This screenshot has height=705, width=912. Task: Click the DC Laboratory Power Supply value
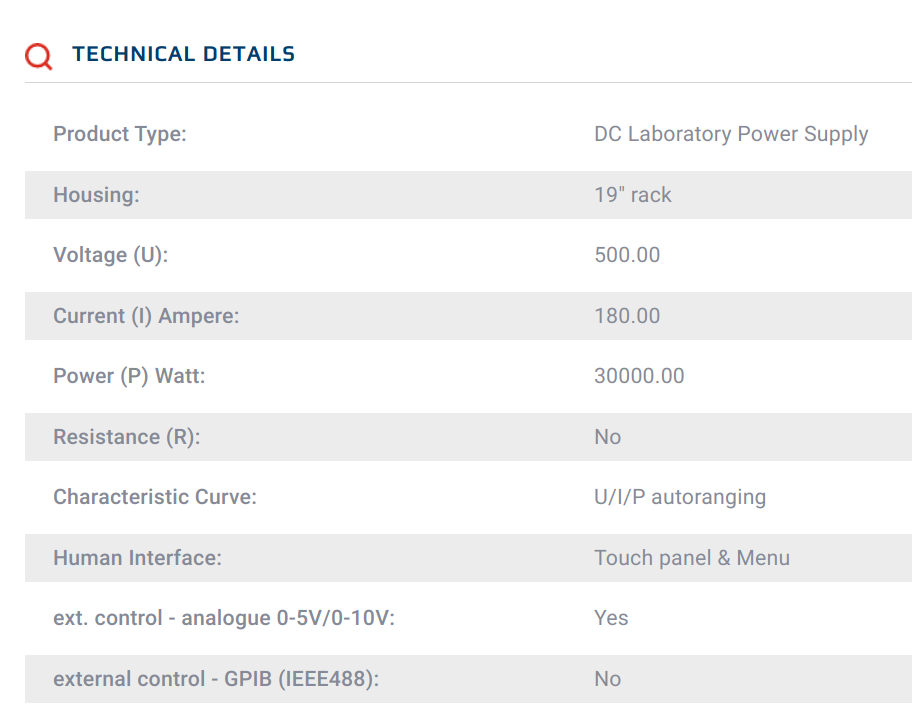coord(731,134)
